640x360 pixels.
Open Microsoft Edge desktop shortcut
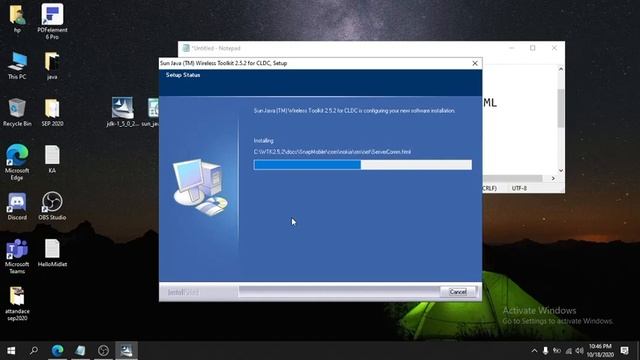coord(17,162)
